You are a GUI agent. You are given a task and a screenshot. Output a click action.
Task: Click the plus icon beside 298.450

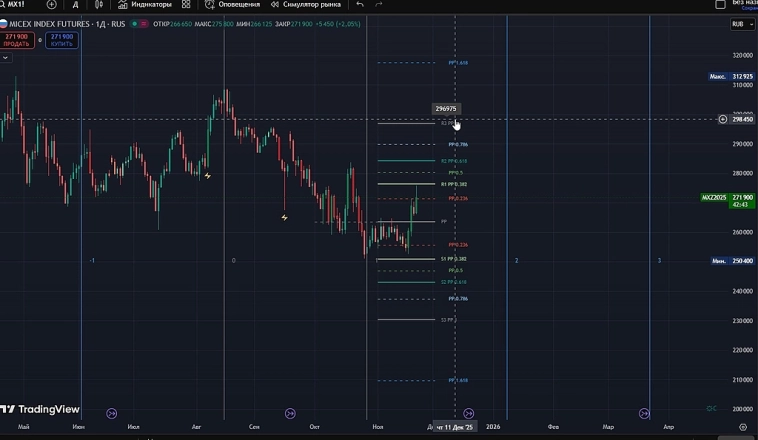723,119
